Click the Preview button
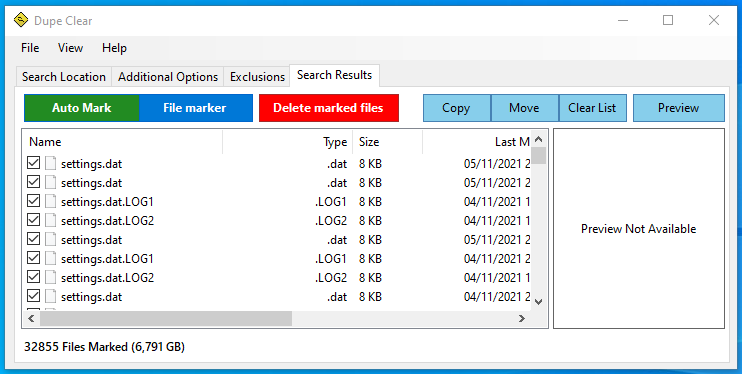Screen dimensions: 742x374 (679, 108)
